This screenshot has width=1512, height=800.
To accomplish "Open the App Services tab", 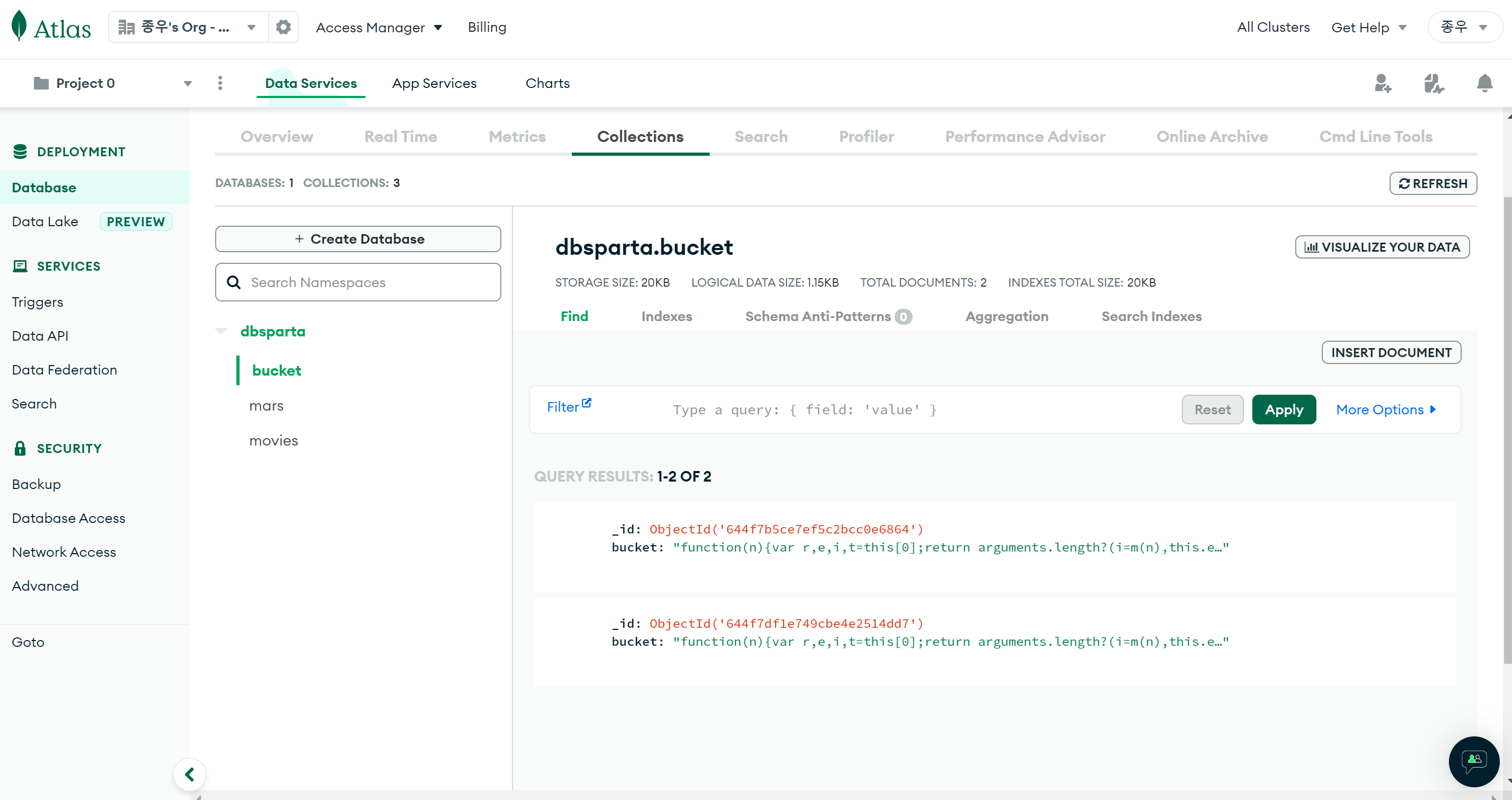I will pos(435,83).
